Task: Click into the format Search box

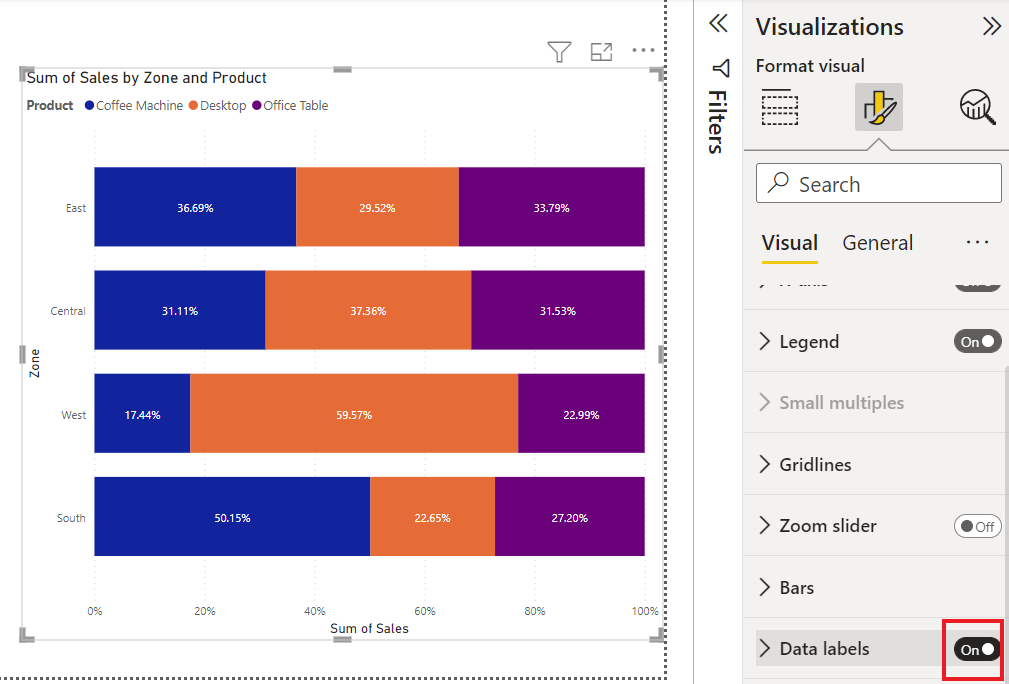Action: pos(878,183)
